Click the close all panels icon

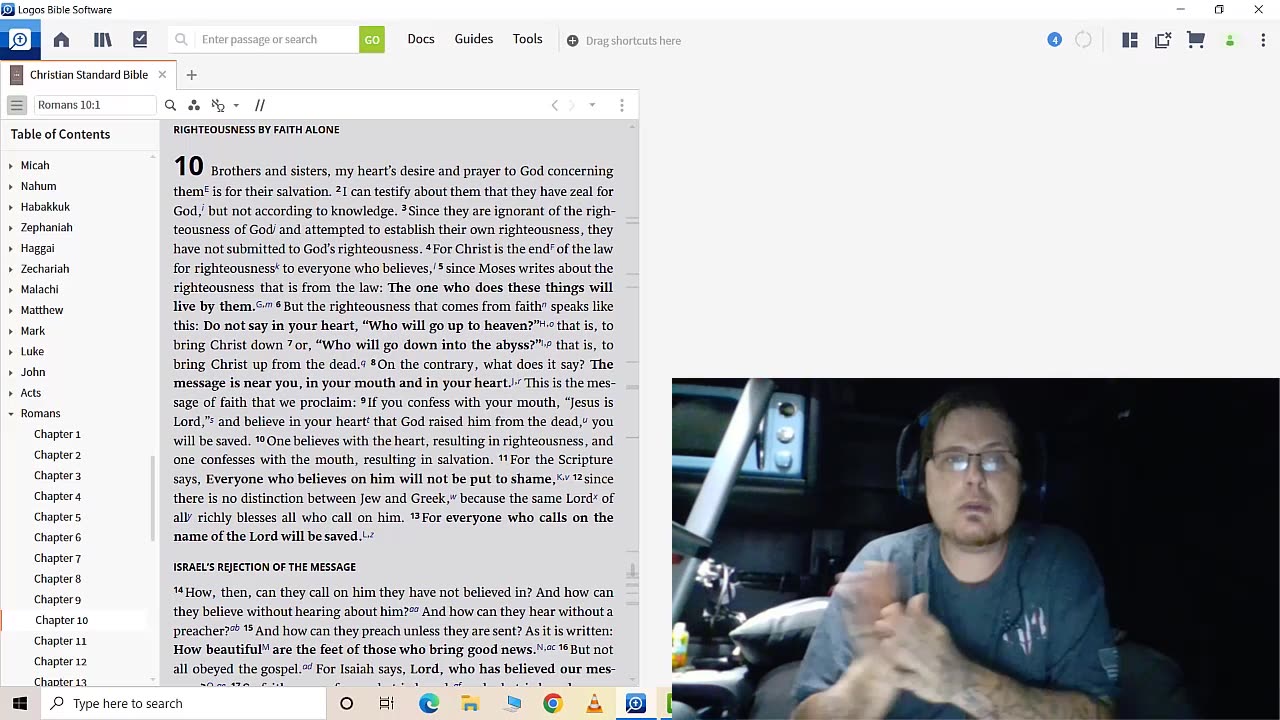[x=1163, y=40]
